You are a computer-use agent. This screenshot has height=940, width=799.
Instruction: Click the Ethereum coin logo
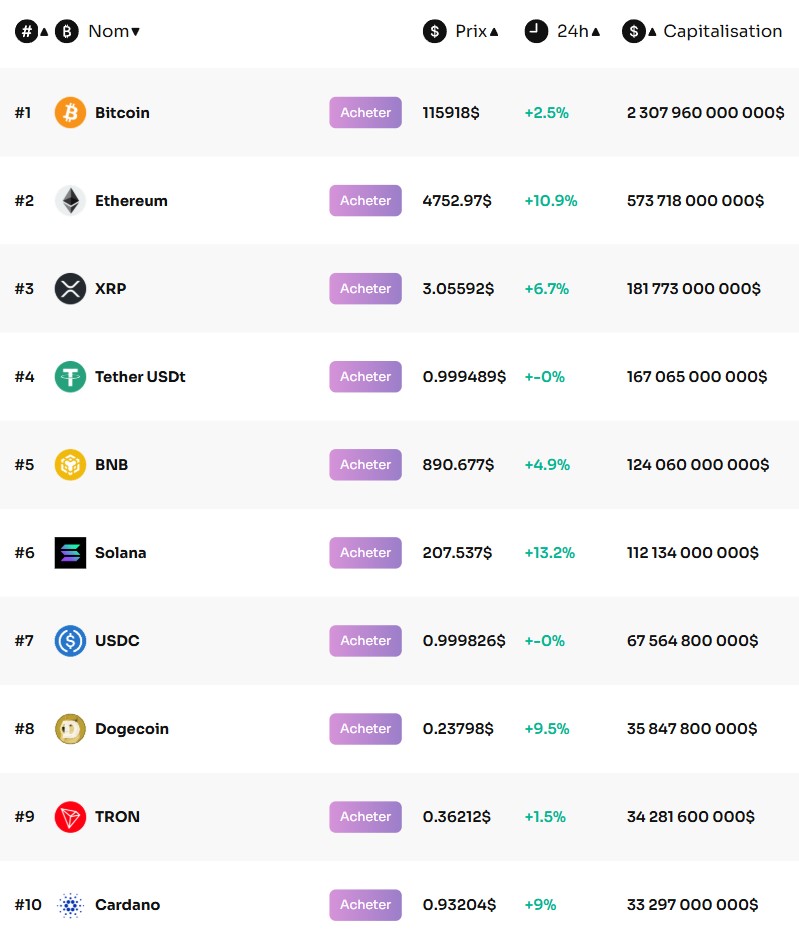[x=69, y=201]
